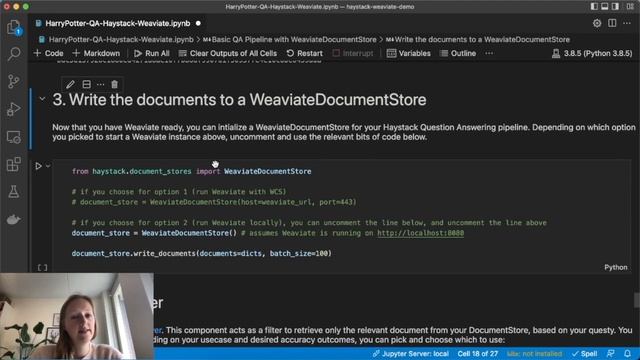Image resolution: width=640 pixels, height=360 pixels.
Task: Click Cell 18 of 27 status item
Action: tap(478, 353)
